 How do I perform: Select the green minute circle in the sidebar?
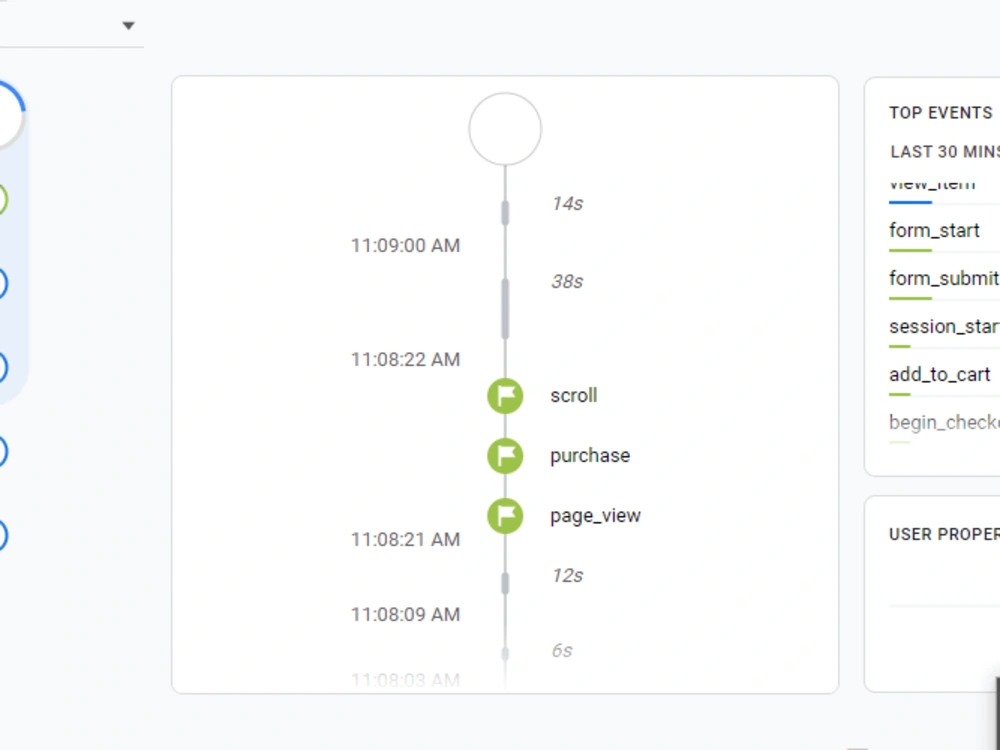point(5,200)
